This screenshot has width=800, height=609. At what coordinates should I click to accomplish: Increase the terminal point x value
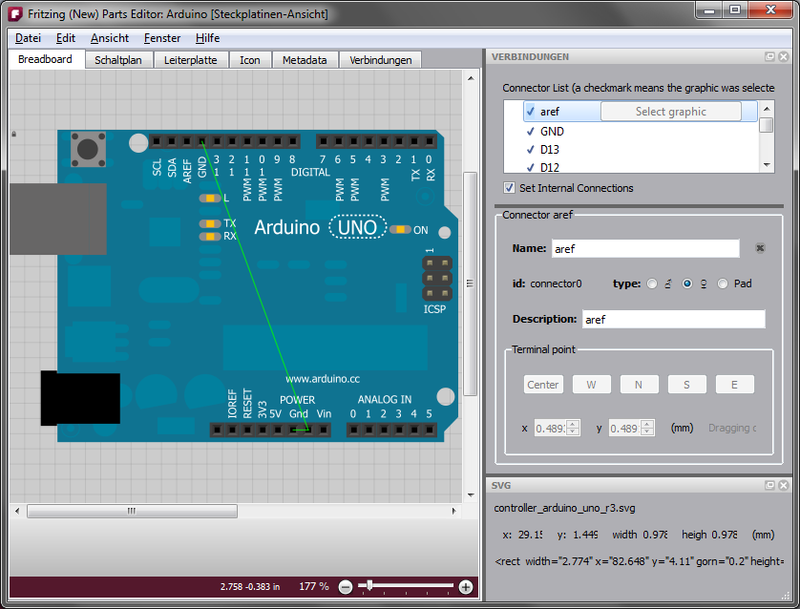pyautogui.click(x=573, y=423)
